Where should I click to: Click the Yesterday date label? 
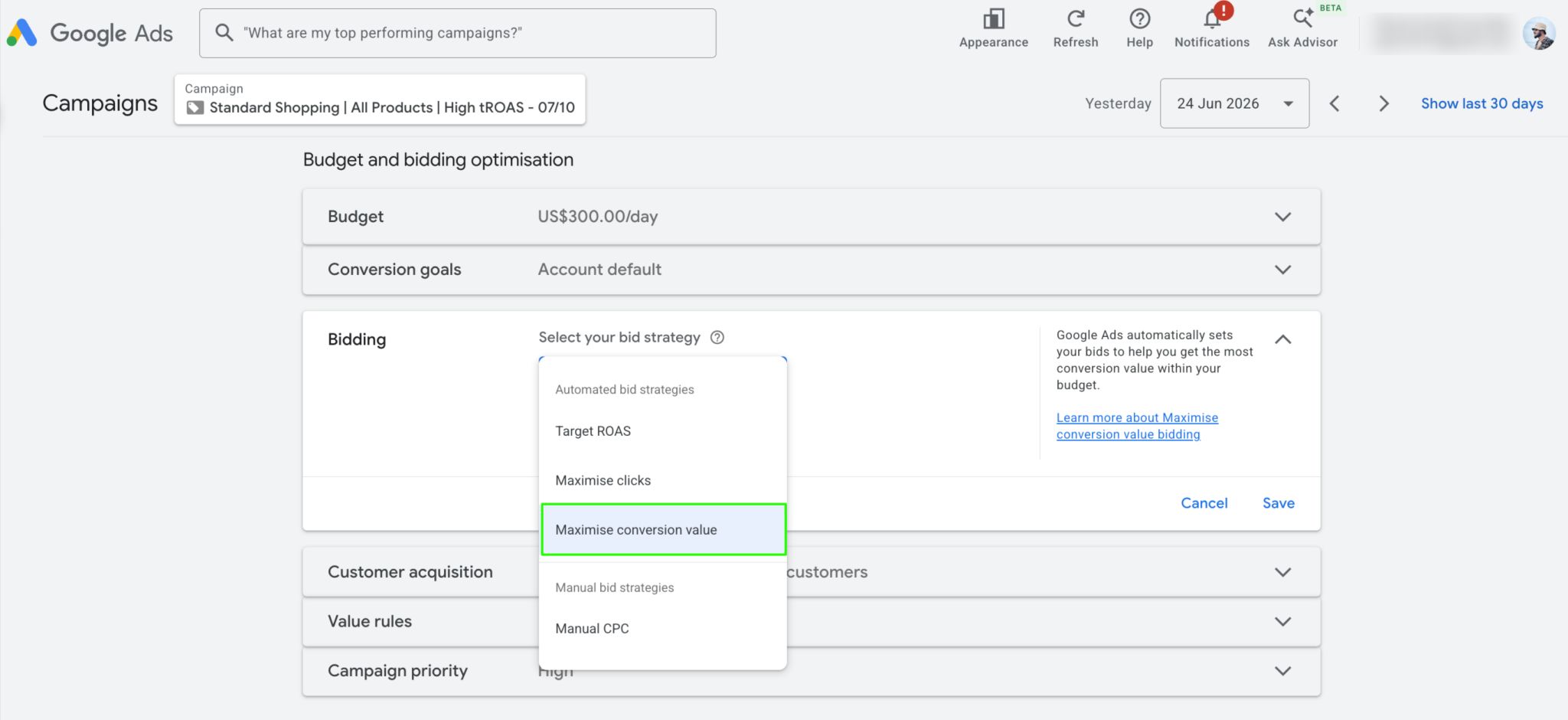(1118, 103)
